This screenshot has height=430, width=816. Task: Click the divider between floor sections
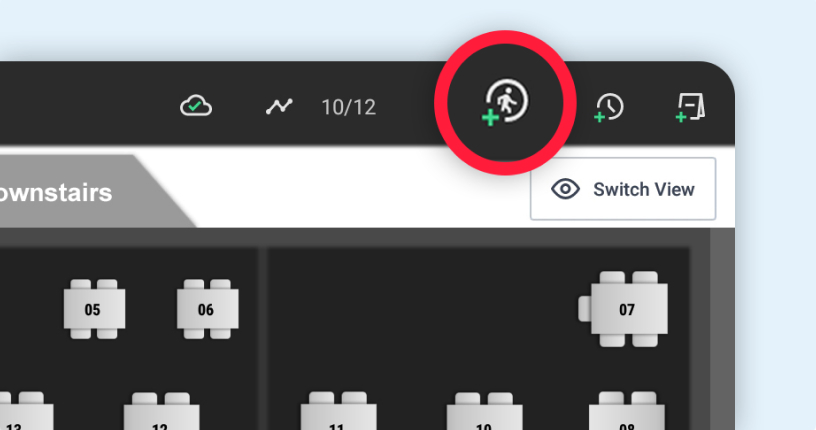(x=263, y=338)
